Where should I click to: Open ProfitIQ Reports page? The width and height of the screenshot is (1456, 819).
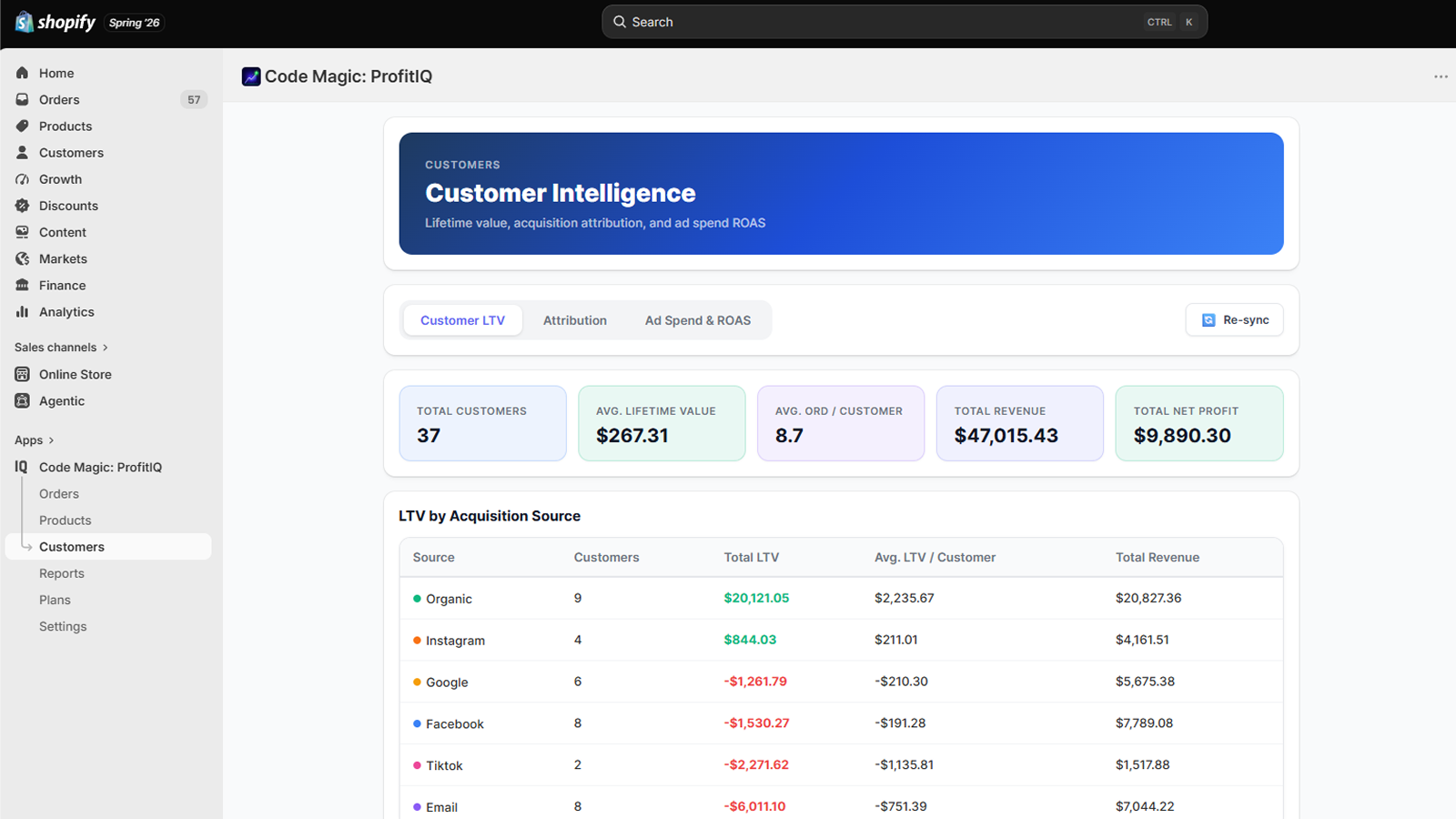(62, 573)
